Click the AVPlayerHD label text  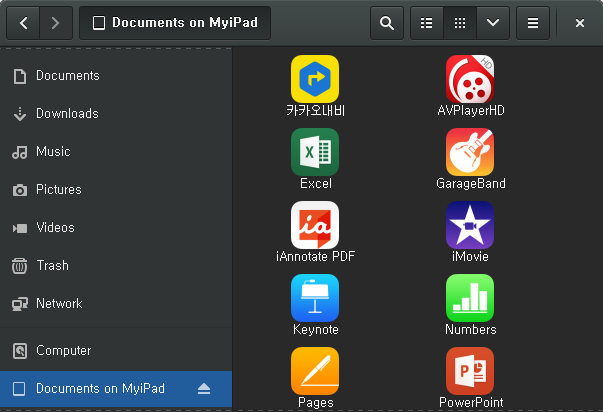[471, 111]
